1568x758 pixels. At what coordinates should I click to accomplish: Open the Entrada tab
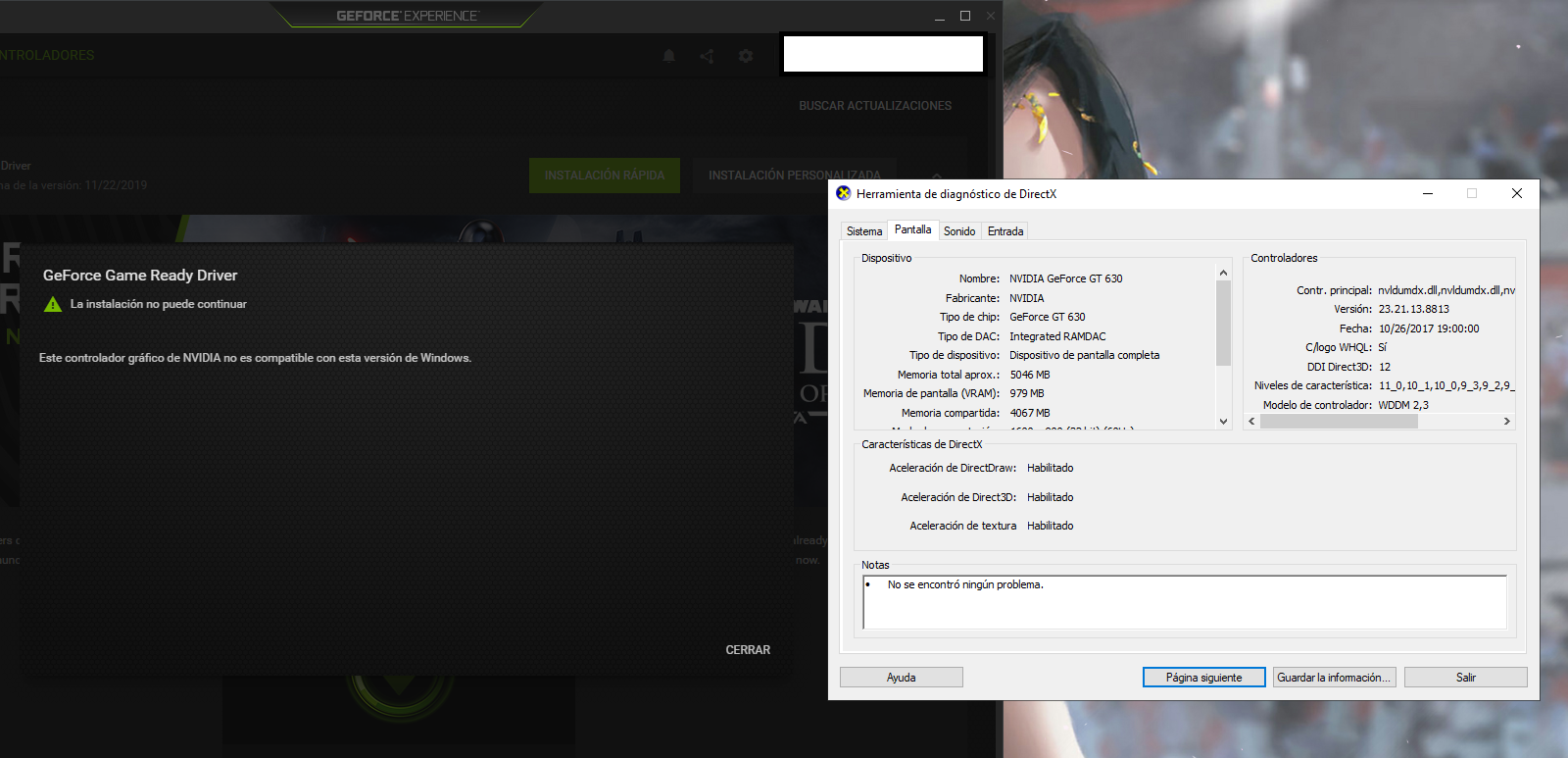pos(1005,231)
